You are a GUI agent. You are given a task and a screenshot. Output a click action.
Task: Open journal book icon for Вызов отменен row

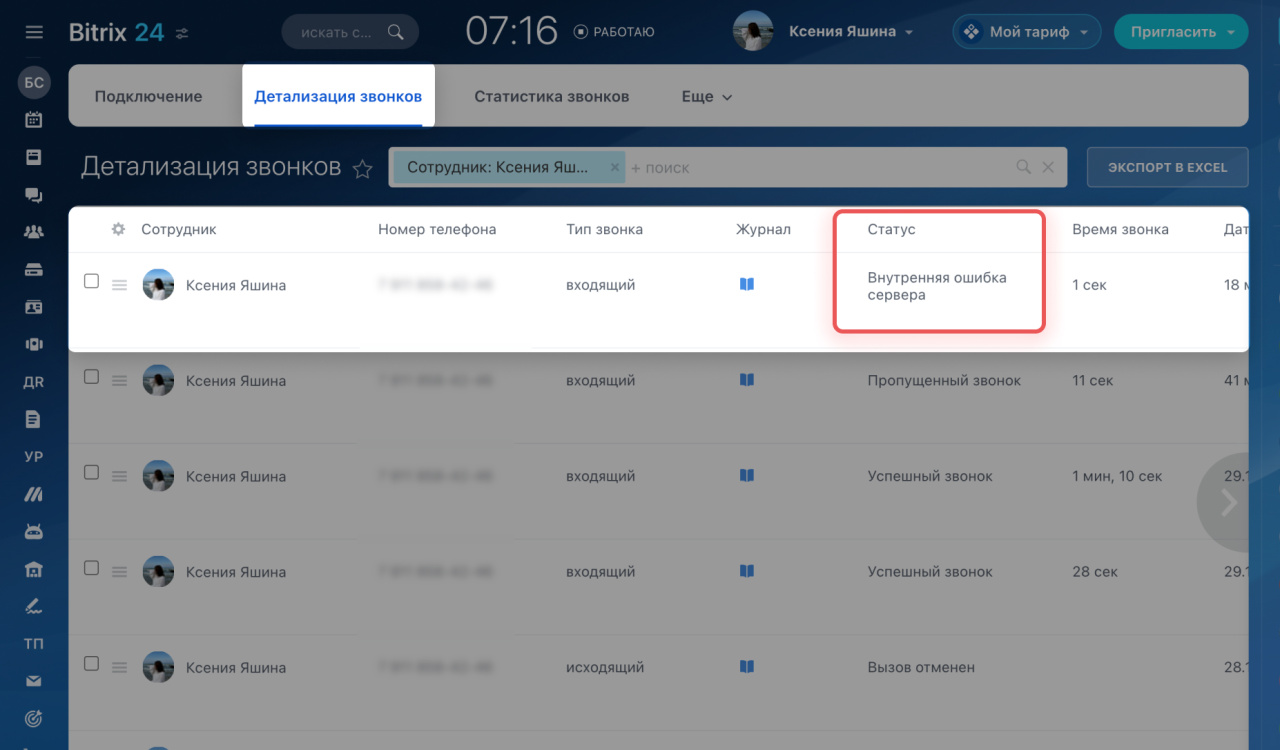[746, 667]
